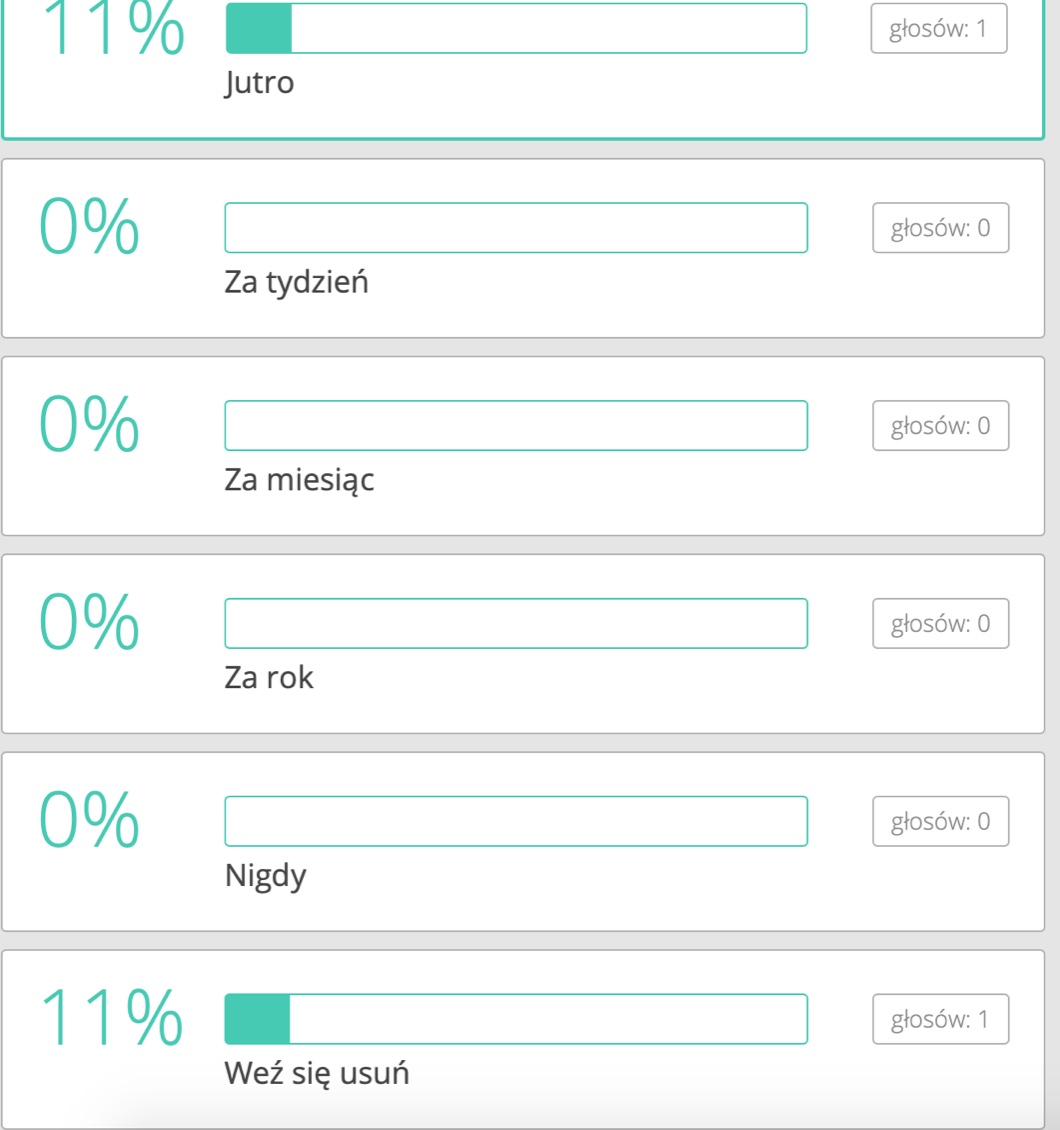Click the Za miesiąc progress bar

(516, 426)
